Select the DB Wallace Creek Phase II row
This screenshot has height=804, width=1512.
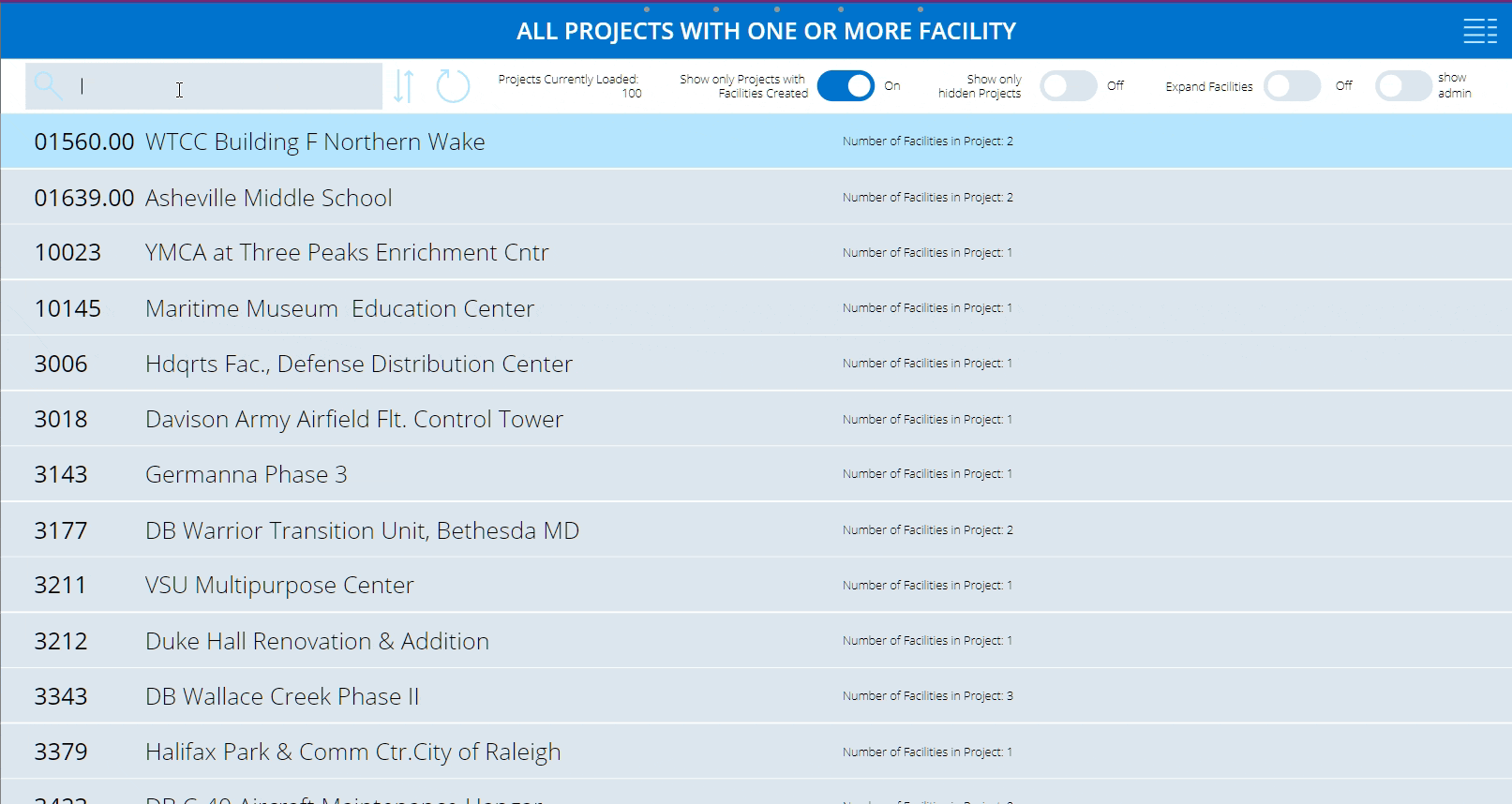click(x=282, y=696)
